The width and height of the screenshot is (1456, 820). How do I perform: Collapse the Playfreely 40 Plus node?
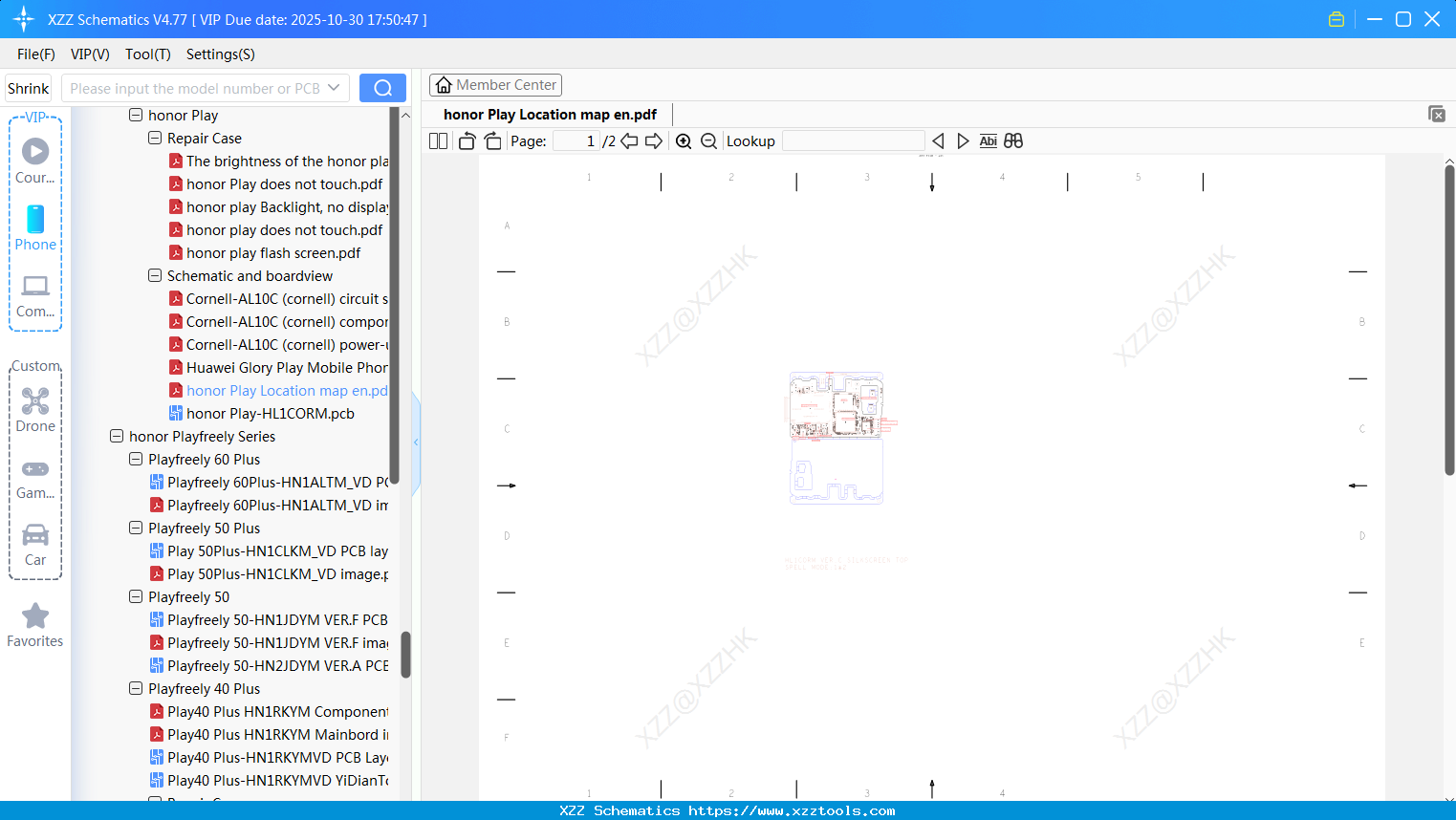pyautogui.click(x=136, y=688)
